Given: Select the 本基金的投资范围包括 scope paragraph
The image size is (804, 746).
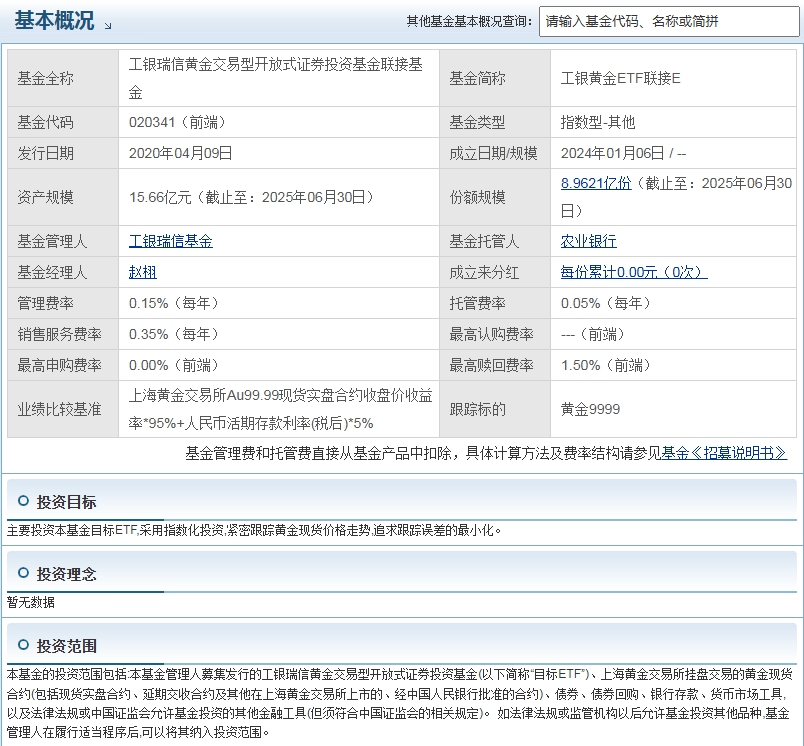Looking at the screenshot, I should click(x=400, y=703).
